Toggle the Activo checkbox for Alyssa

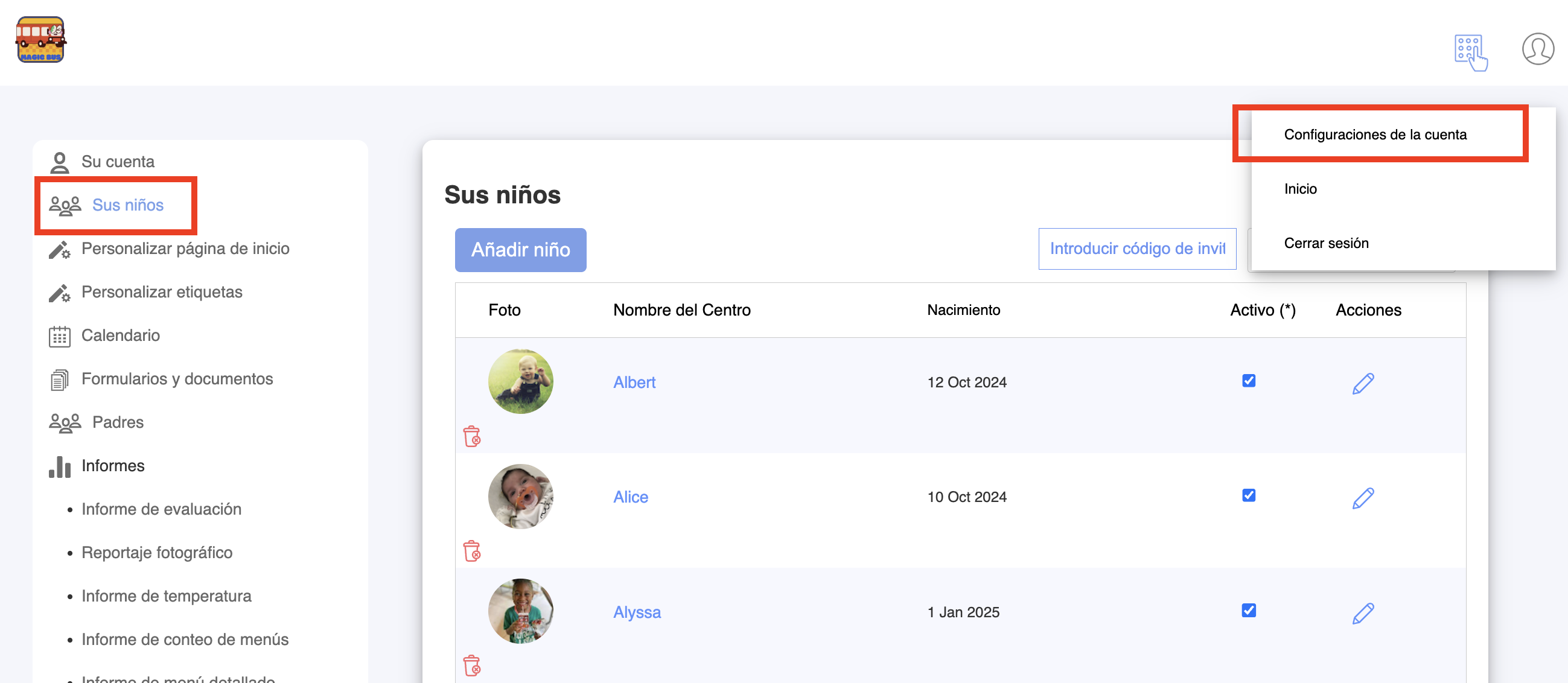coord(1249,610)
